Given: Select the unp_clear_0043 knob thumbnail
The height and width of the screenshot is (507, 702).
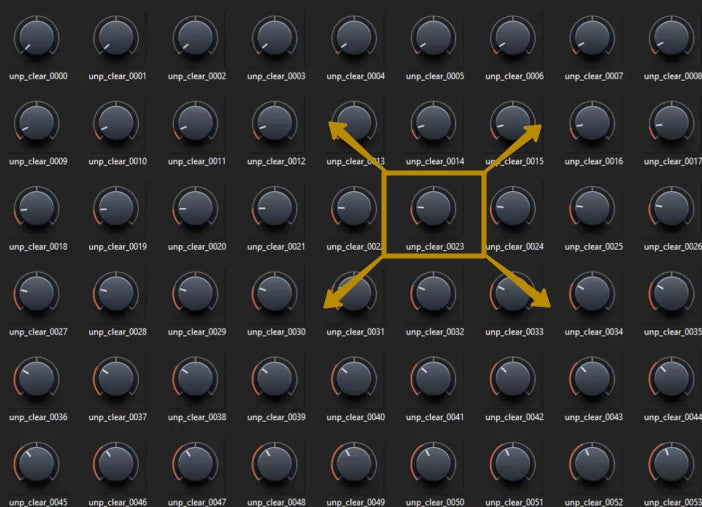Looking at the screenshot, I should pos(593,378).
